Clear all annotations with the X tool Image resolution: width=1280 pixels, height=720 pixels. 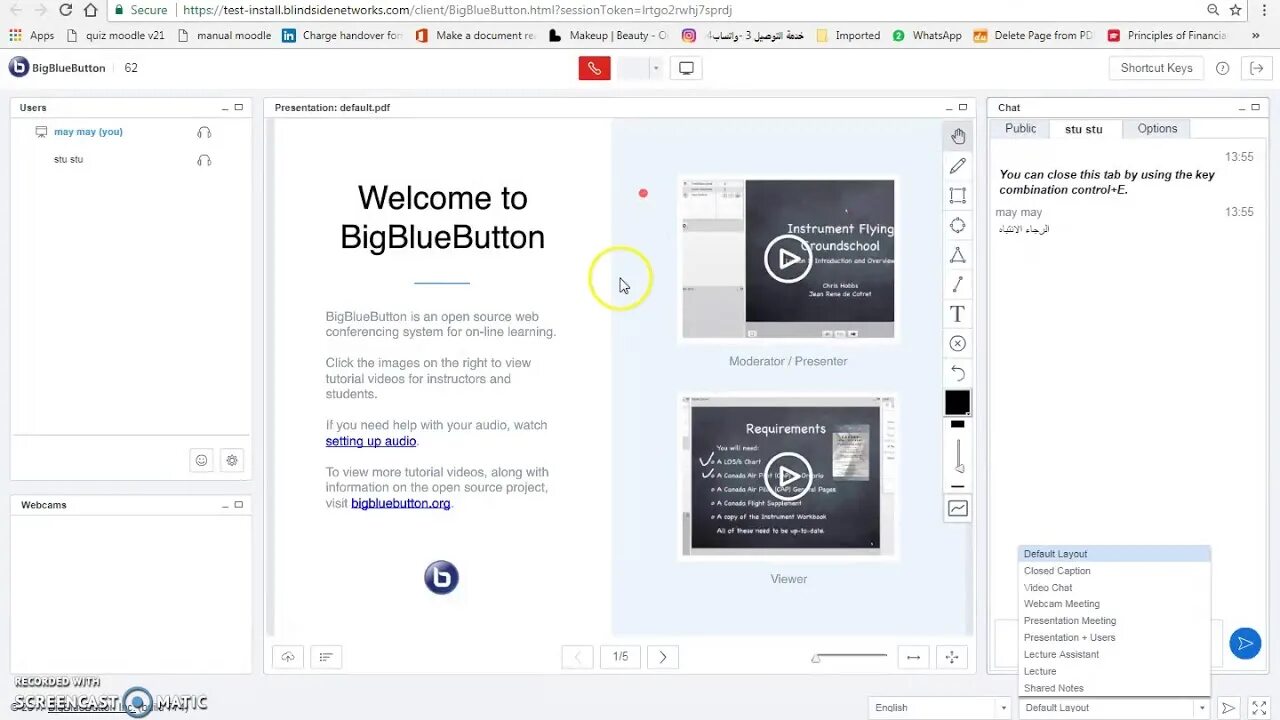[957, 343]
